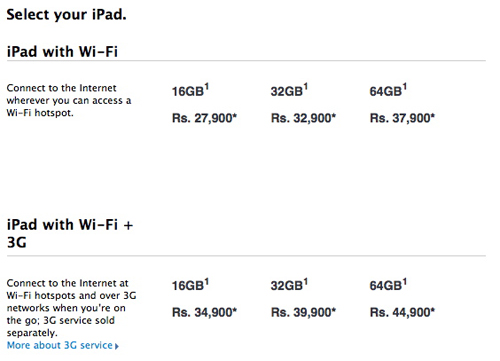The width and height of the screenshot is (500, 361).
Task: Choose the Rs. 34,900 3G price
Action: click(204, 312)
